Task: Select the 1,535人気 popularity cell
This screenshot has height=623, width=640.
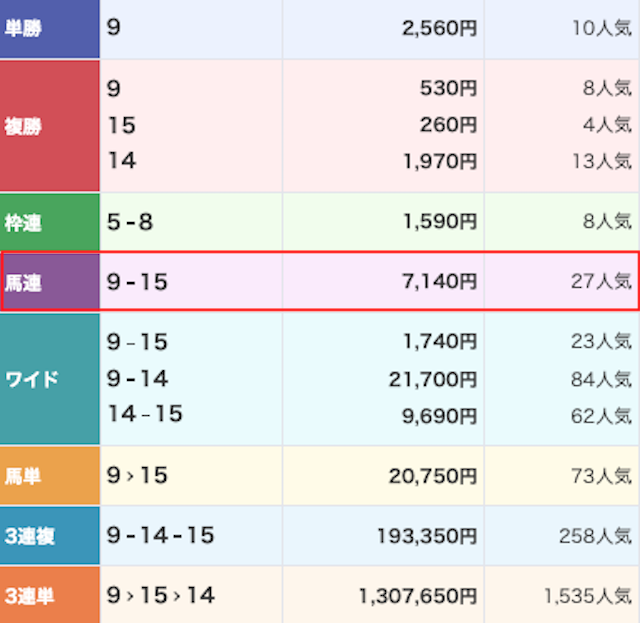Action: (588, 596)
